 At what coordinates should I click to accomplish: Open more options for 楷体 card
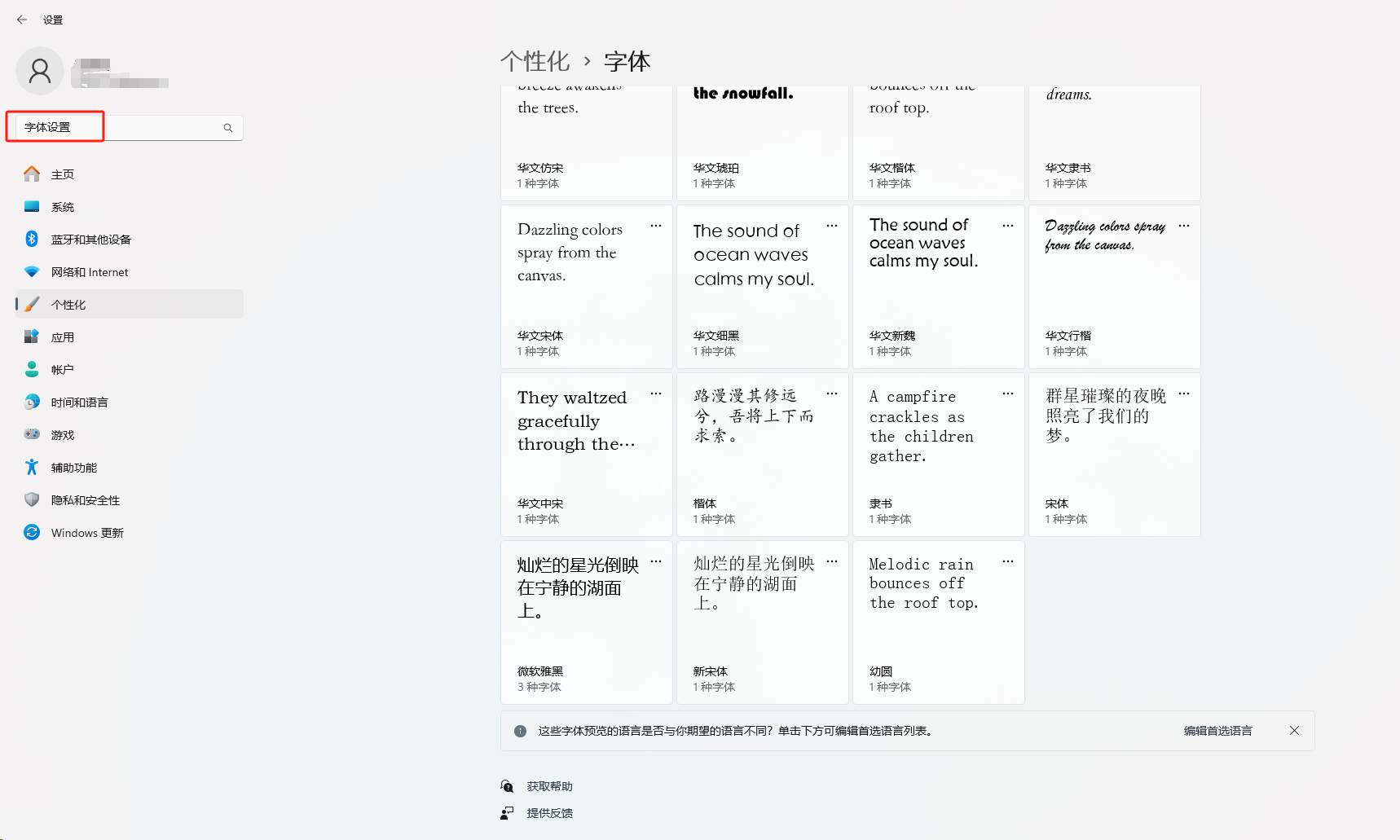832,394
